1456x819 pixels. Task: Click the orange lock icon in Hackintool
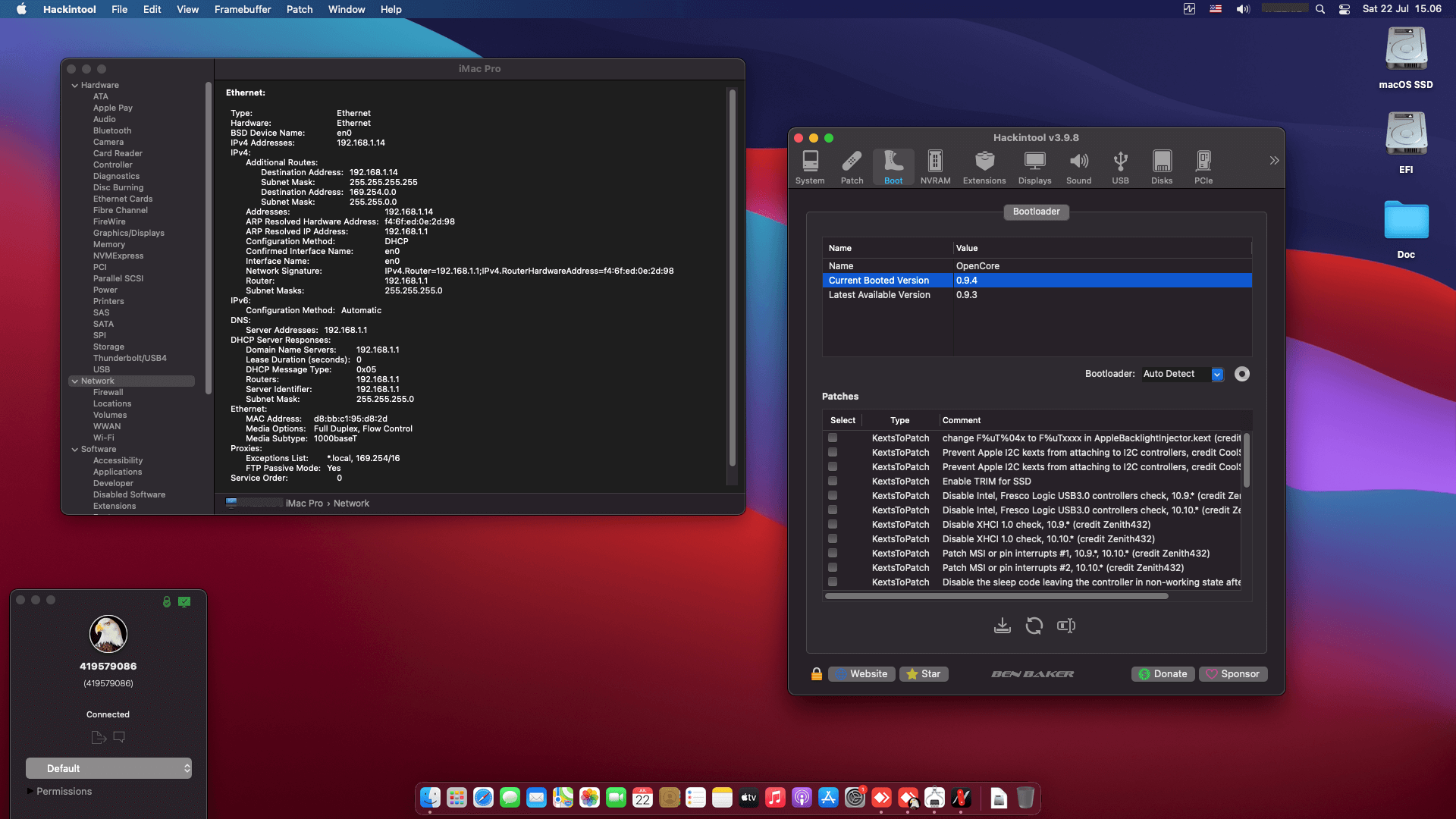[817, 674]
